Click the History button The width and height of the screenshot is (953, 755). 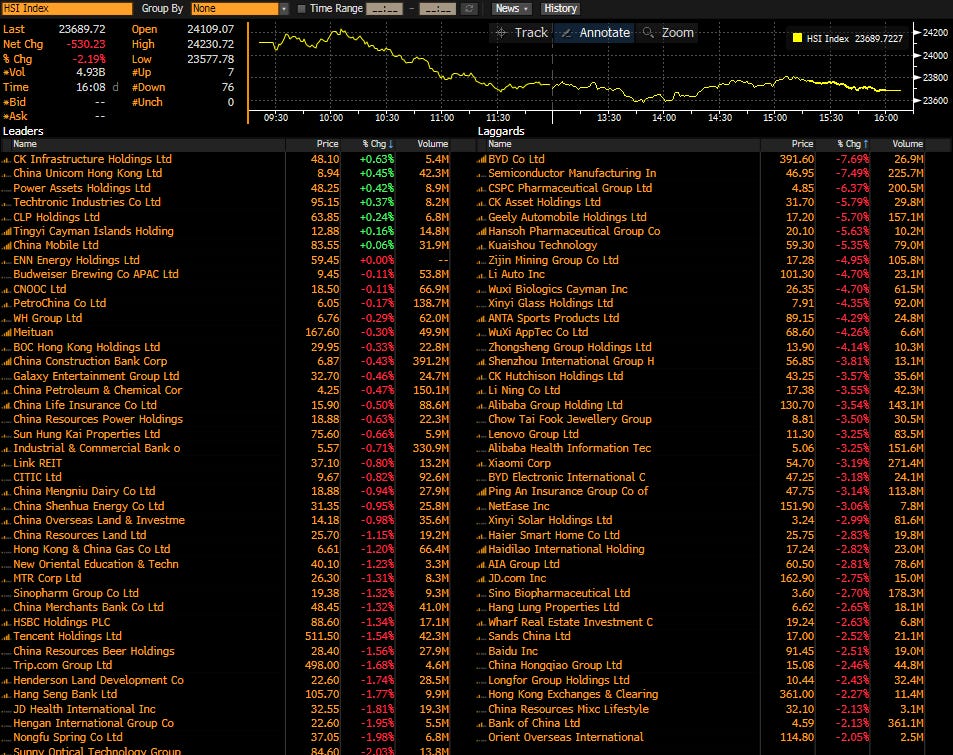560,9
